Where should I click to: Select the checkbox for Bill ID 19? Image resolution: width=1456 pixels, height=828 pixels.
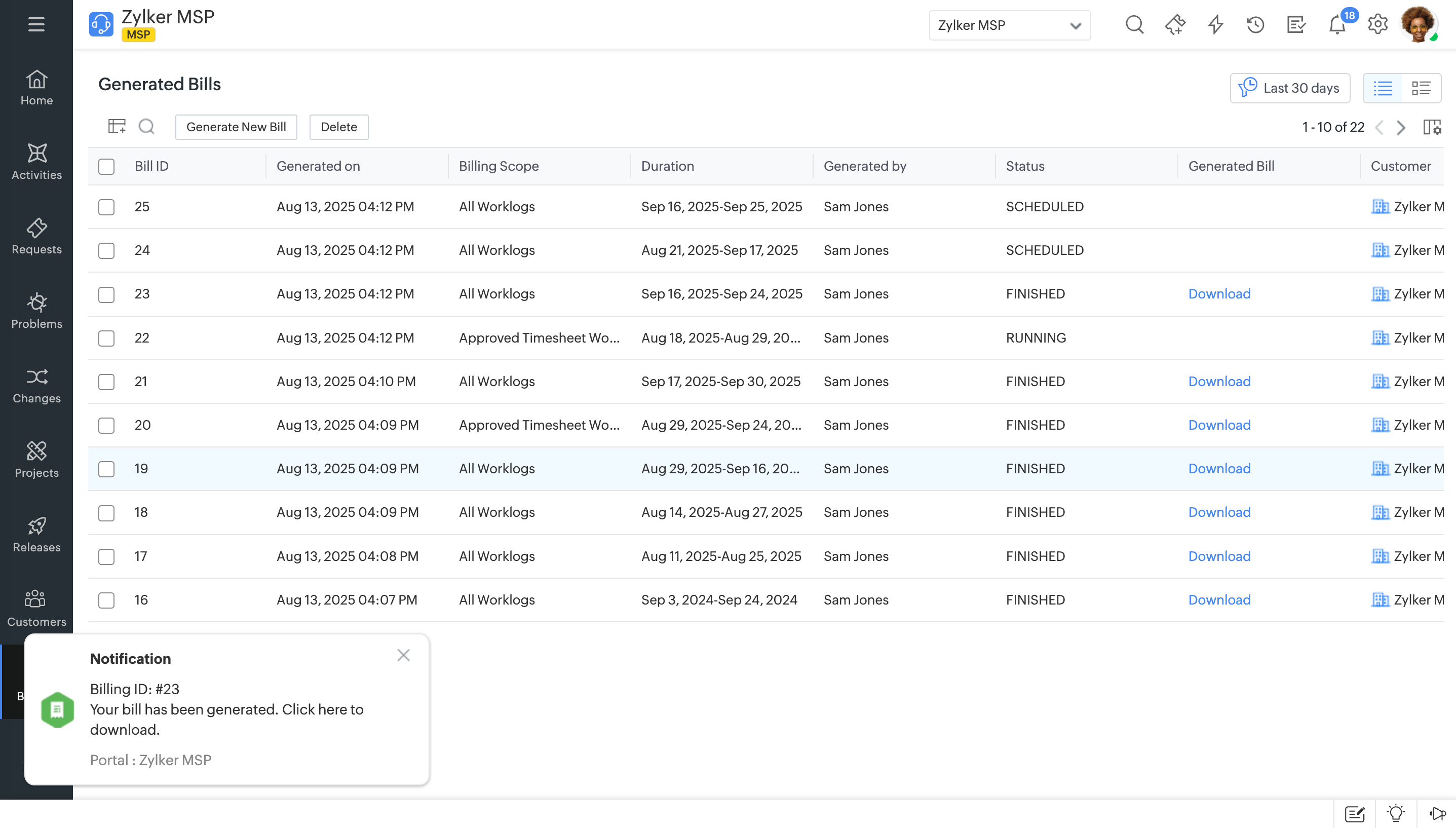tap(106, 469)
